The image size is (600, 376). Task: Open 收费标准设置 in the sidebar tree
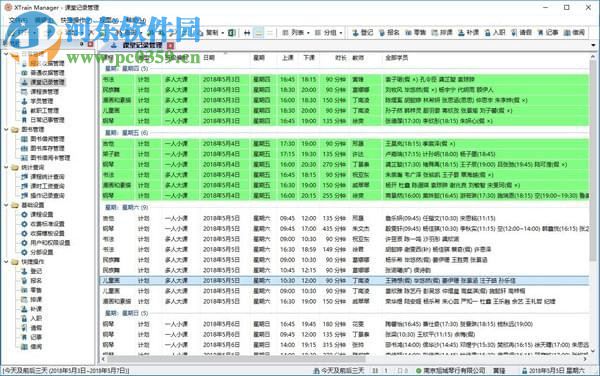click(x=47, y=224)
